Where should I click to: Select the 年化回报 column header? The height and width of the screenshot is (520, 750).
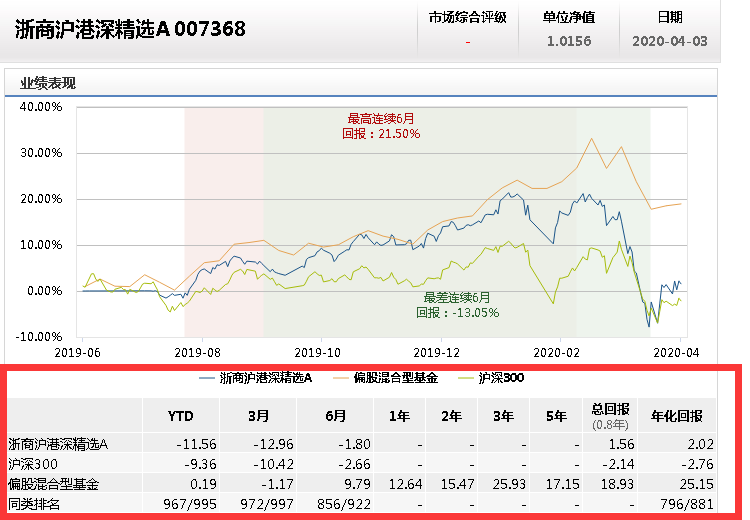pyautogui.click(x=676, y=416)
